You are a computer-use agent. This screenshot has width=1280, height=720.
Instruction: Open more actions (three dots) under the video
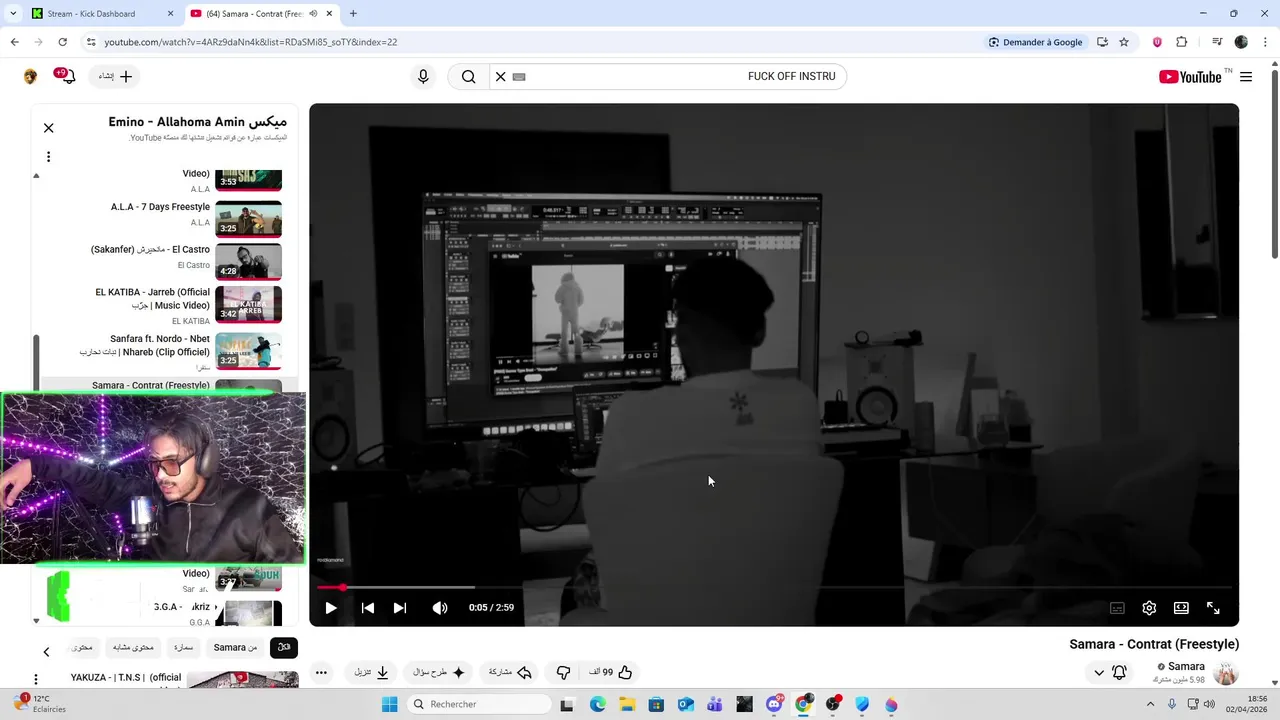(x=321, y=673)
